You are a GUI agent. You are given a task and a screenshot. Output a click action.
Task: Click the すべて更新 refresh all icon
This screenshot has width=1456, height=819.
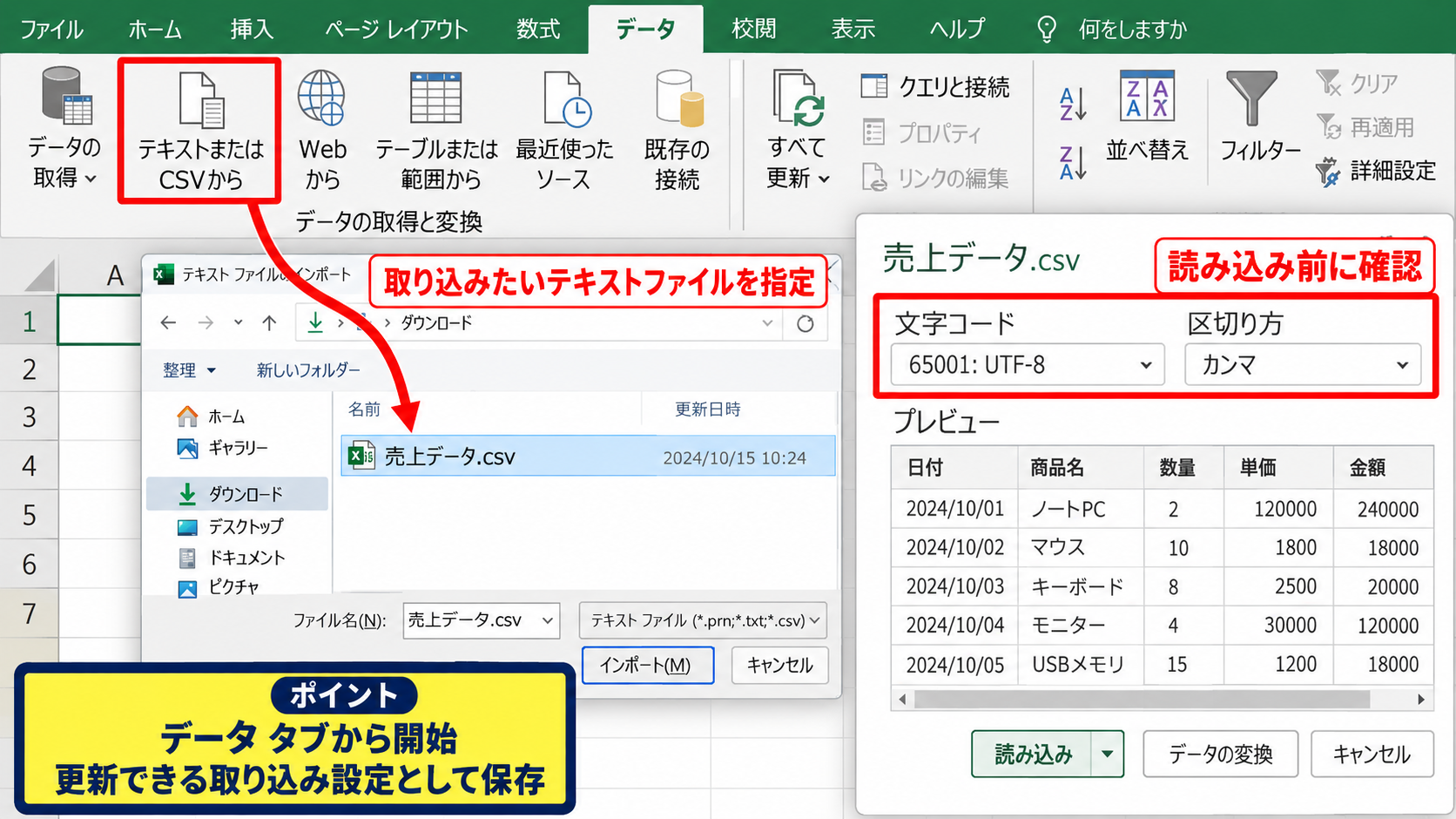(x=797, y=131)
